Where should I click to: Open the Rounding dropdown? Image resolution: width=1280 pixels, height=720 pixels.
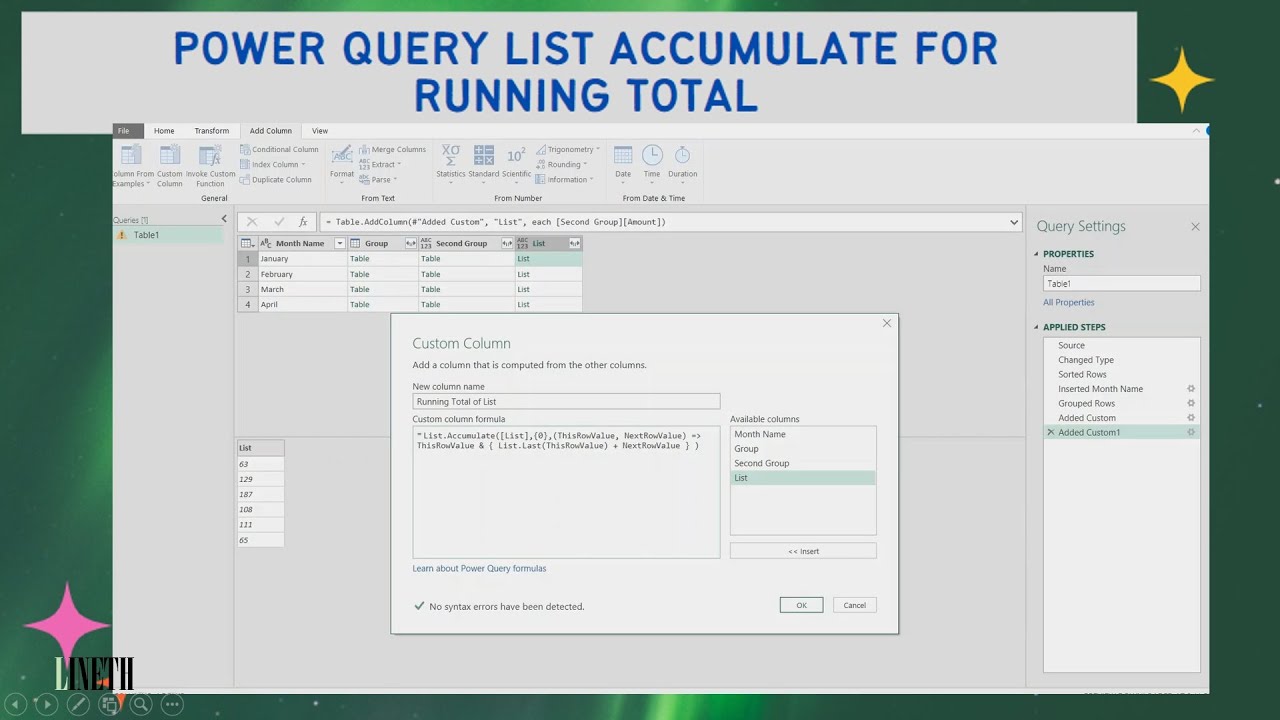(562, 165)
